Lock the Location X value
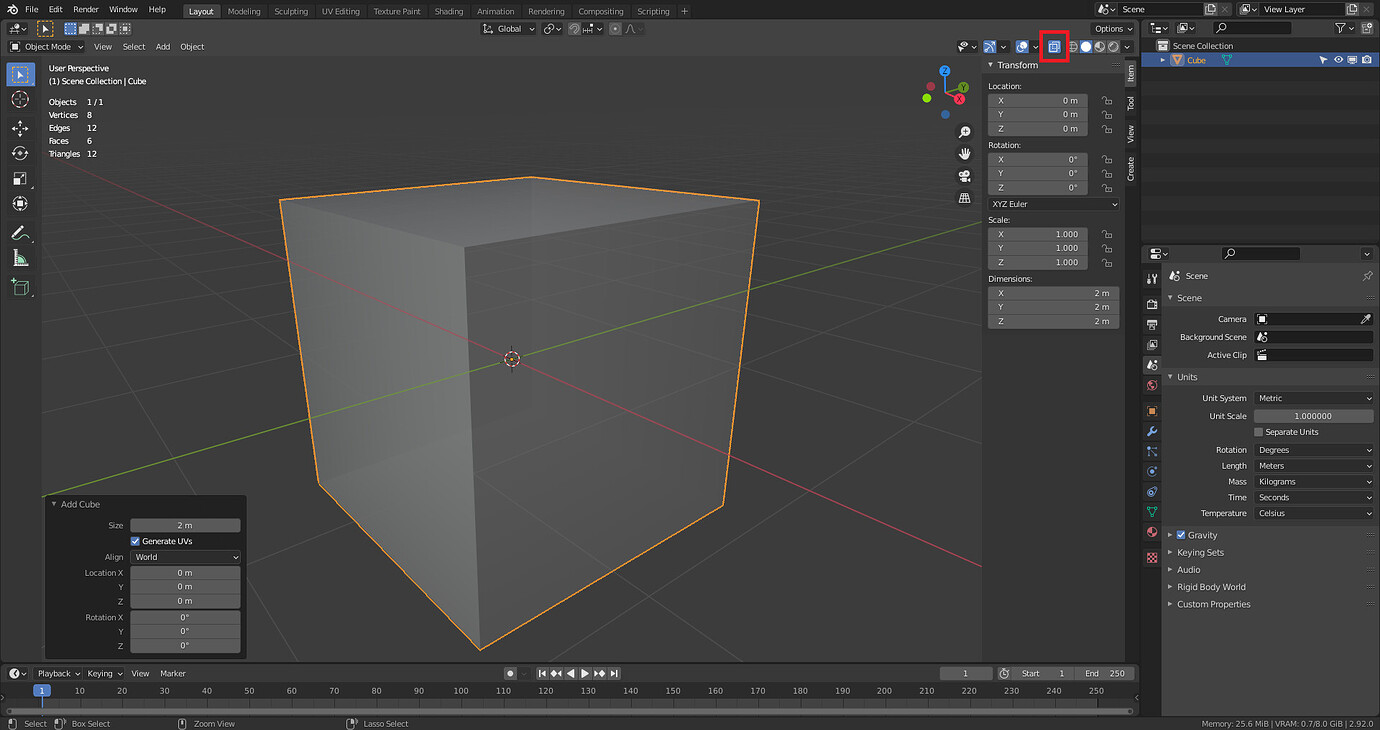The image size is (1380, 730). (x=1107, y=100)
